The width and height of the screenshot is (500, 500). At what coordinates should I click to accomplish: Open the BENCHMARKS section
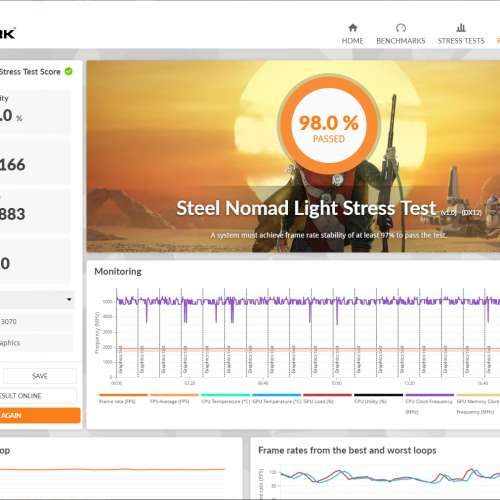(401, 34)
